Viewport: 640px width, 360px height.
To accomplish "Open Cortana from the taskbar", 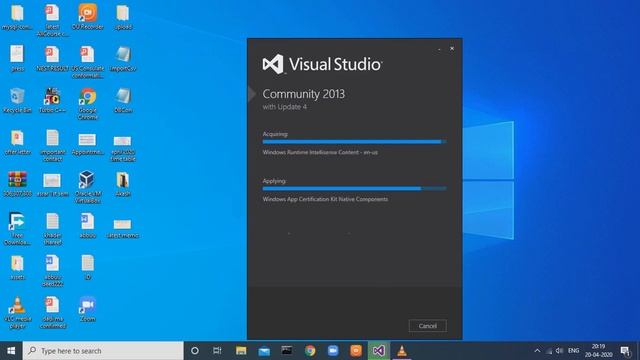I will [x=195, y=351].
